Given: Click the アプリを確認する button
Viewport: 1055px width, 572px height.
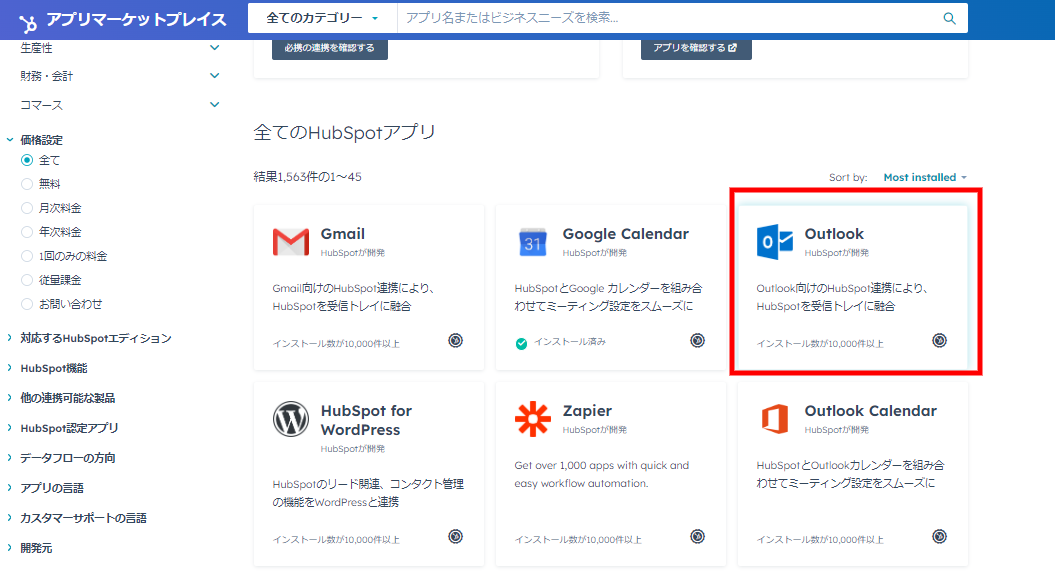Looking at the screenshot, I should point(696,48).
